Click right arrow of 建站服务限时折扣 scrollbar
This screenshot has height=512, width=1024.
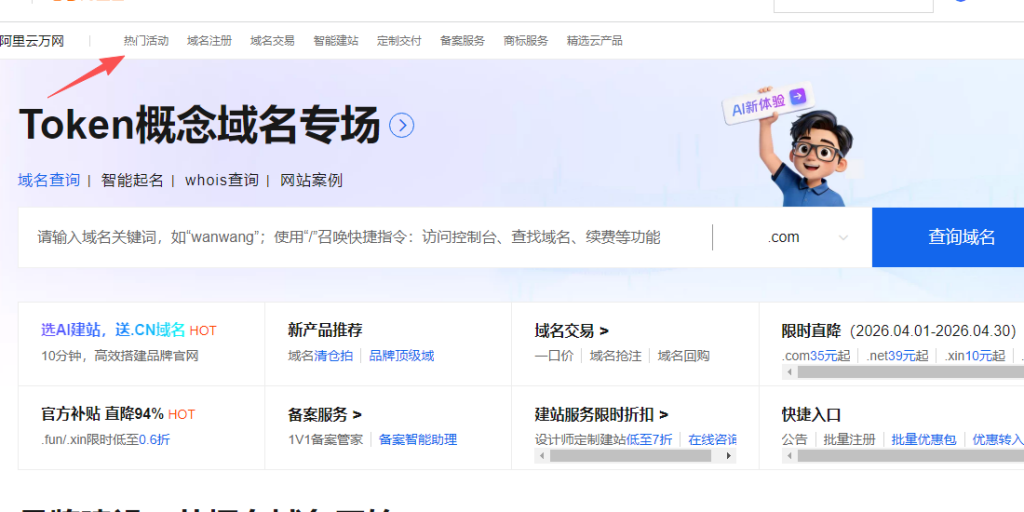point(729,456)
